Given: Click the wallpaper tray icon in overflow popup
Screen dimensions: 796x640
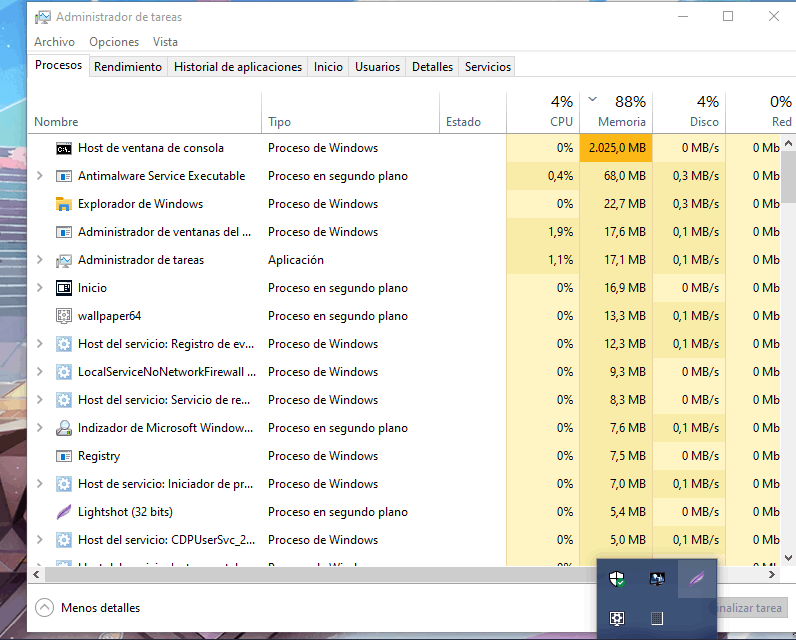Looking at the screenshot, I should [x=617, y=618].
